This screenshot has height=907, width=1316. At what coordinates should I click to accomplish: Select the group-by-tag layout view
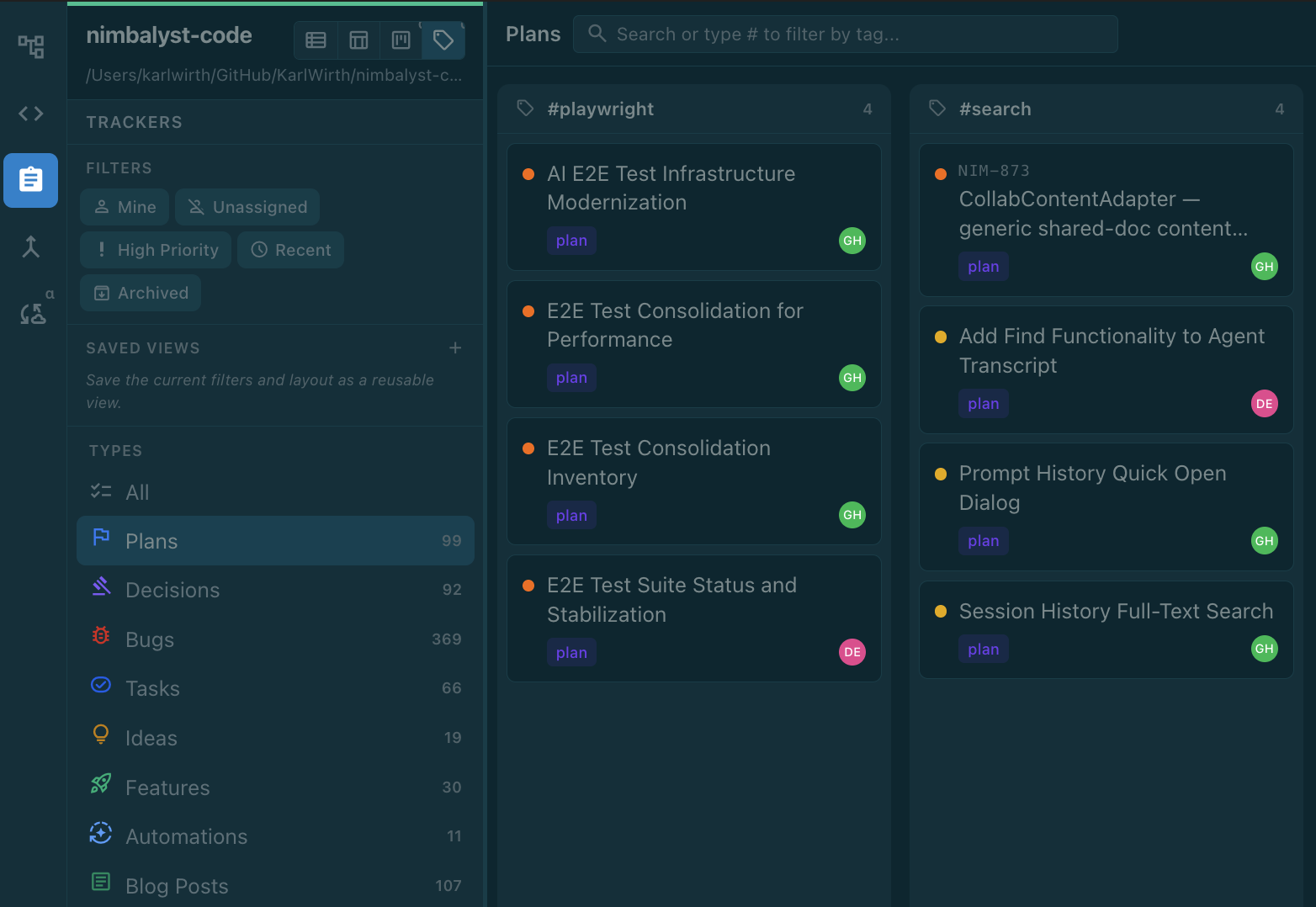click(x=443, y=40)
